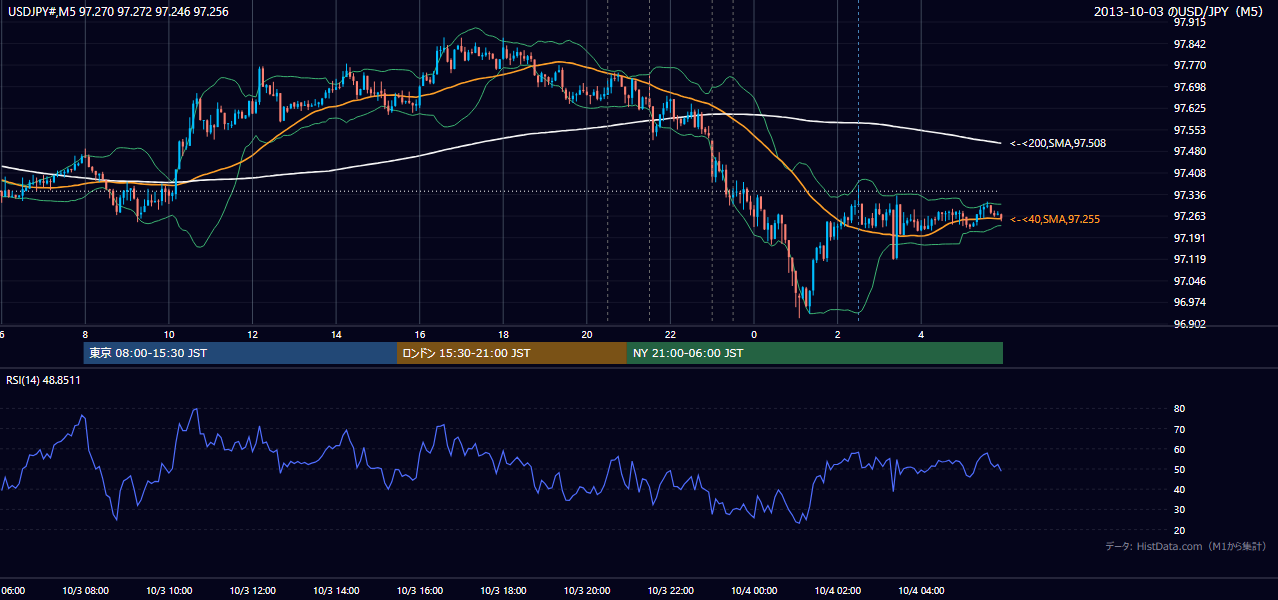Click the 97.698 price axis label
Image resolution: width=1278 pixels, height=600 pixels.
pyautogui.click(x=1190, y=87)
